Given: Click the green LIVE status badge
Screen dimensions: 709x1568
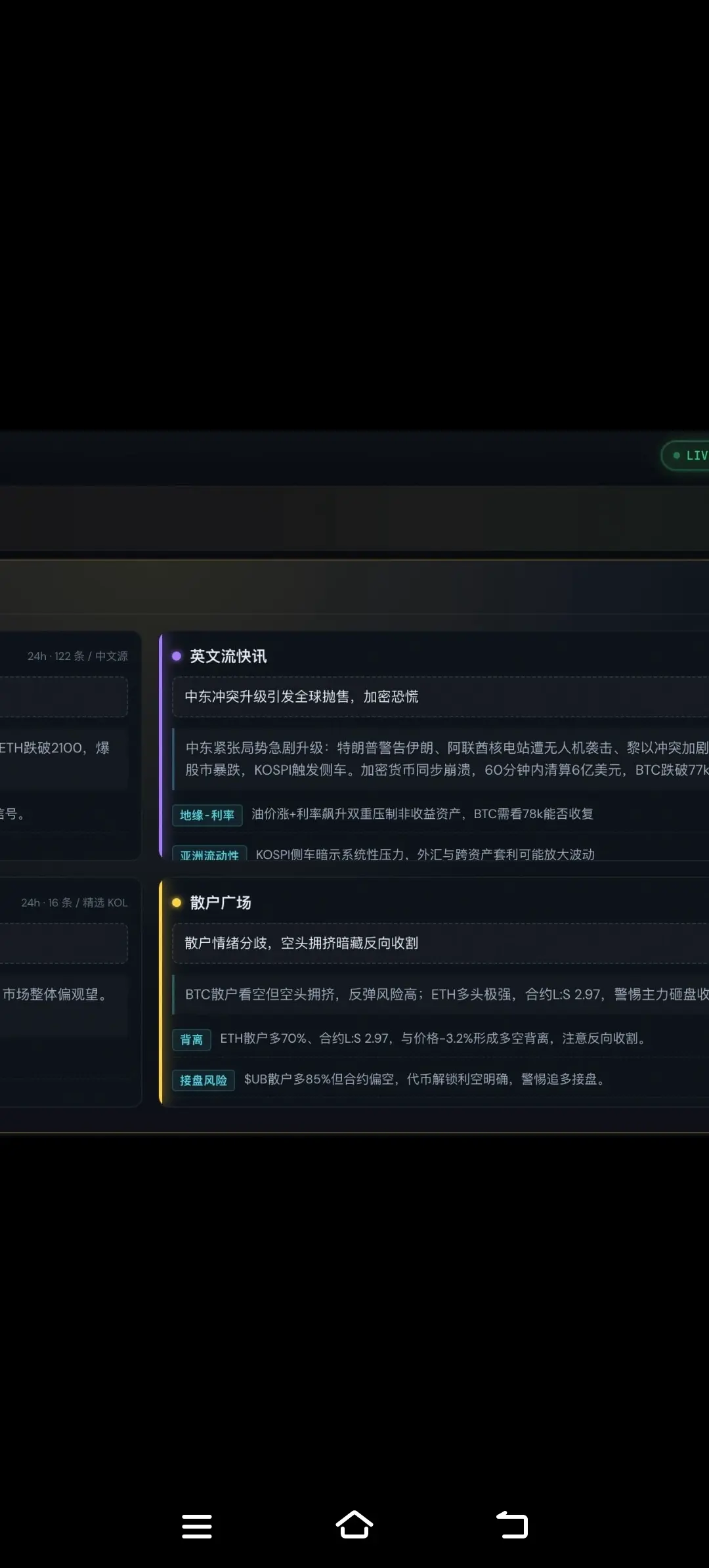Looking at the screenshot, I should [685, 455].
